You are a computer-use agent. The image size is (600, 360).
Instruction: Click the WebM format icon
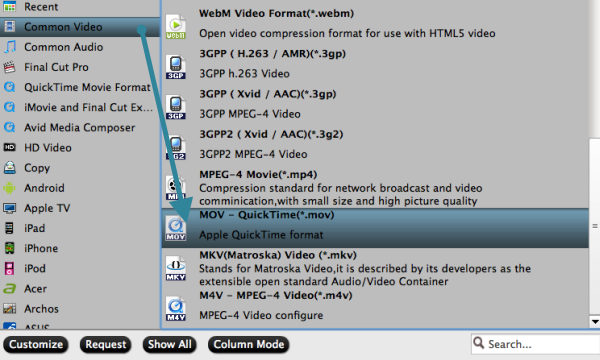(176, 26)
